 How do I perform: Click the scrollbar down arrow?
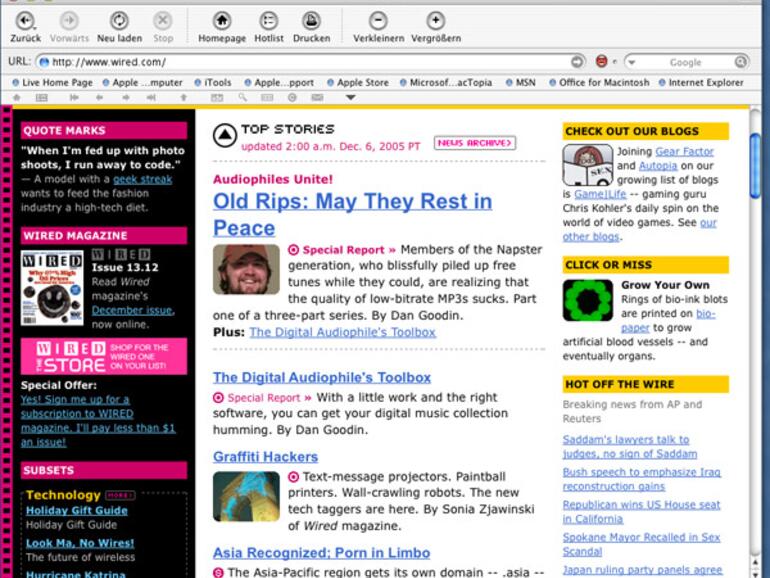[x=755, y=574]
